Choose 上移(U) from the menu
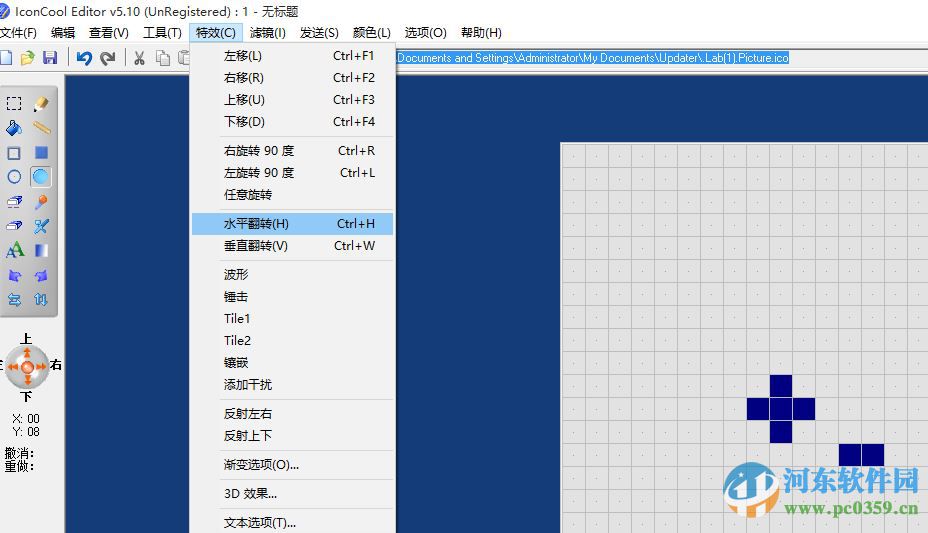This screenshot has height=533, width=928. tap(292, 99)
